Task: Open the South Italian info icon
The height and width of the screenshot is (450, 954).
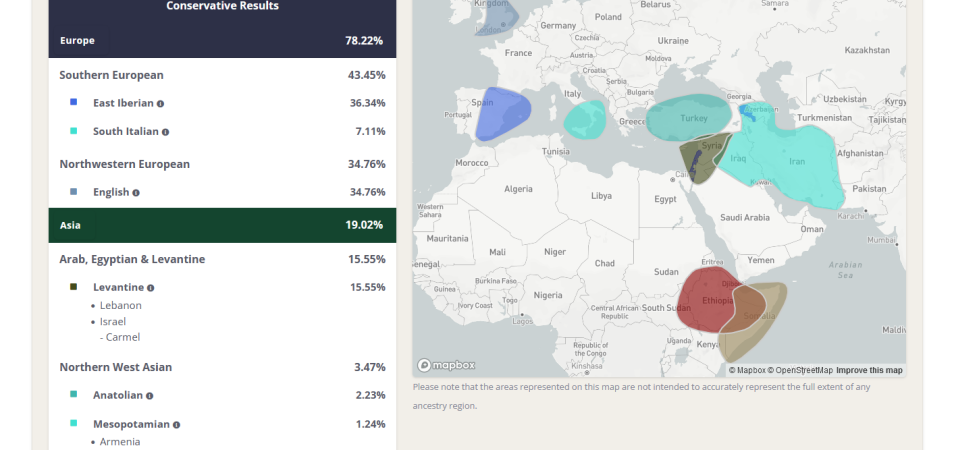Action: point(165,132)
